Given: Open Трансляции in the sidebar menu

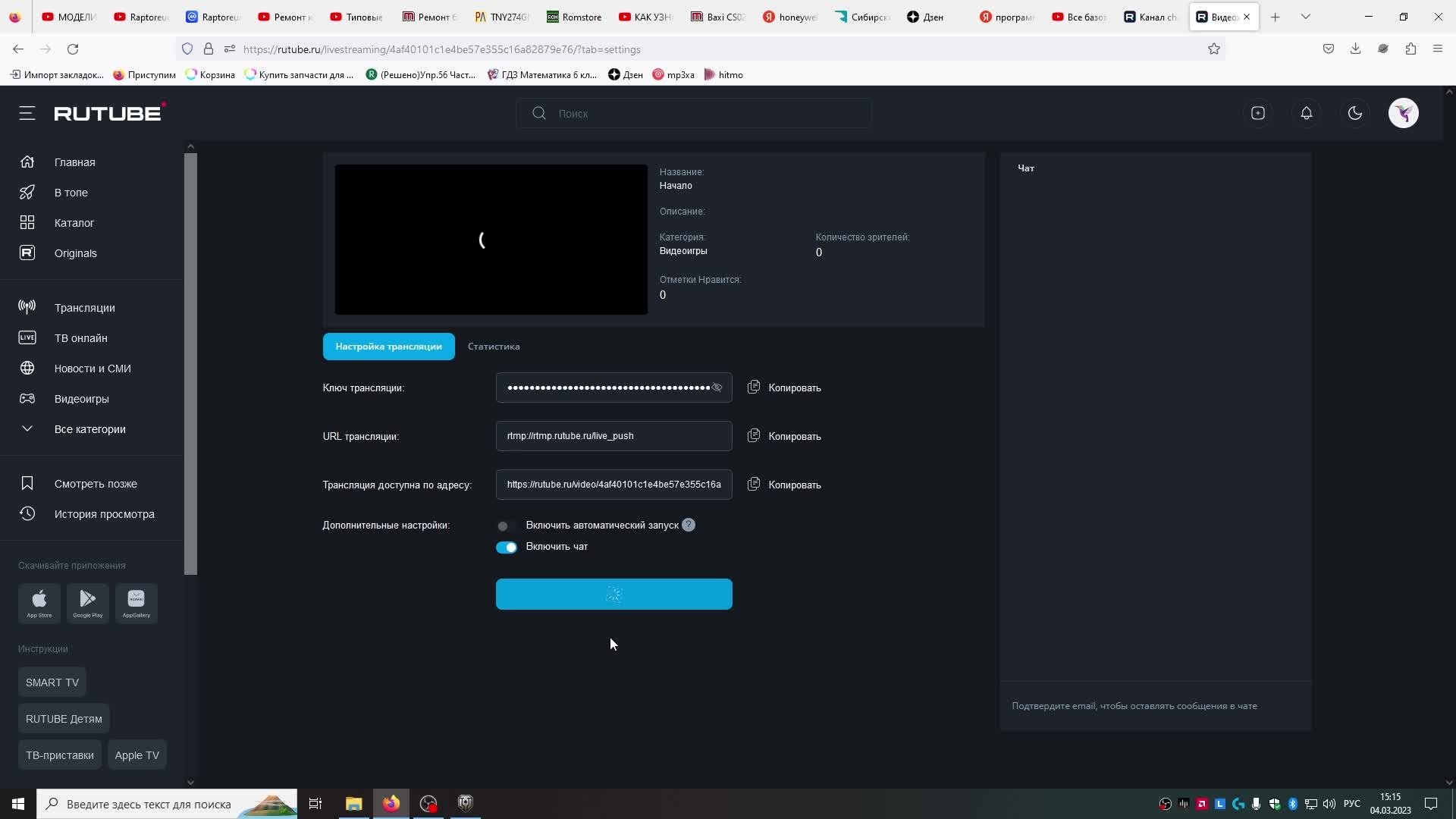Looking at the screenshot, I should click(84, 308).
